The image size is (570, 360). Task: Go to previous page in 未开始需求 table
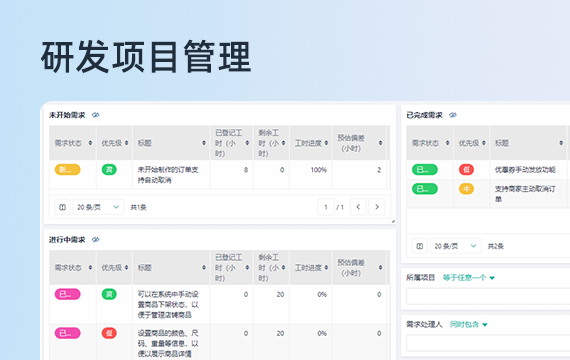pyautogui.click(x=358, y=207)
